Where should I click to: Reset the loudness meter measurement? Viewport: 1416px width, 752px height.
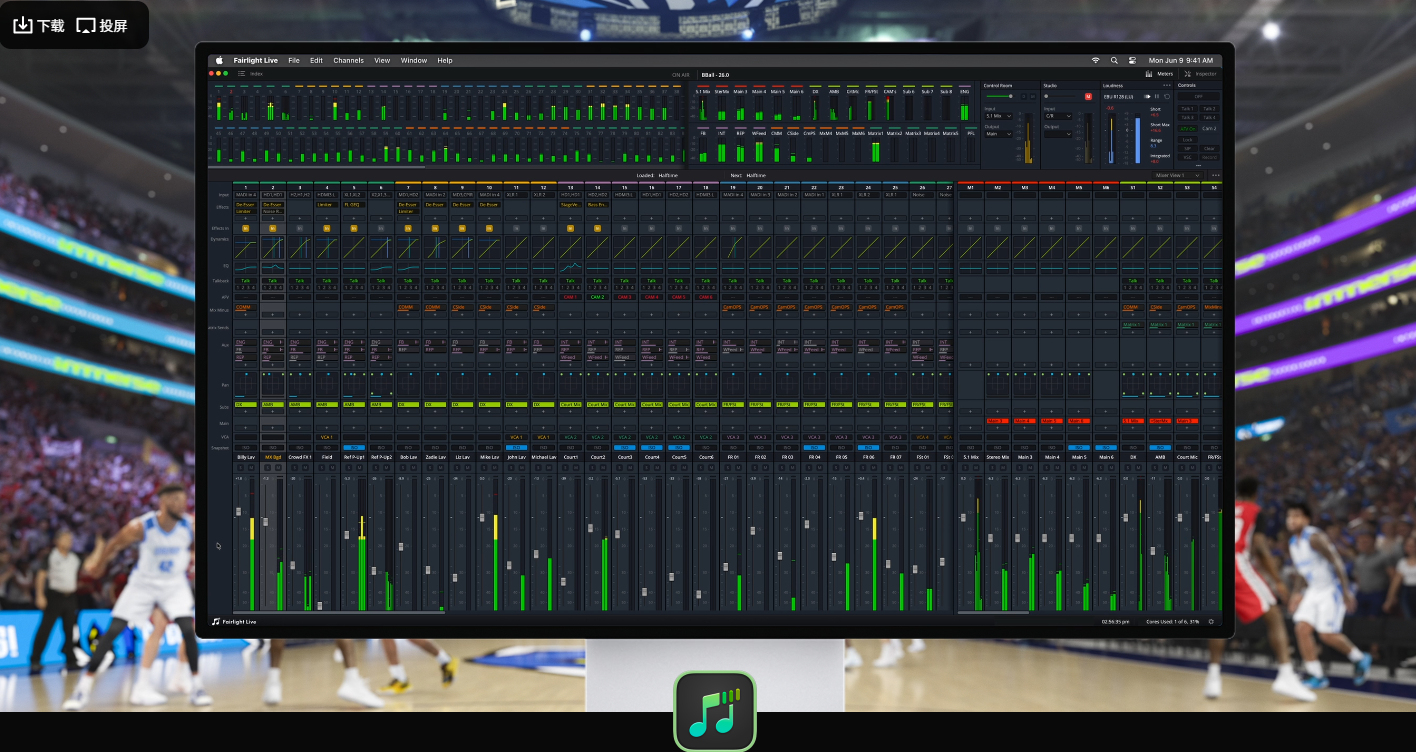click(x=1166, y=97)
